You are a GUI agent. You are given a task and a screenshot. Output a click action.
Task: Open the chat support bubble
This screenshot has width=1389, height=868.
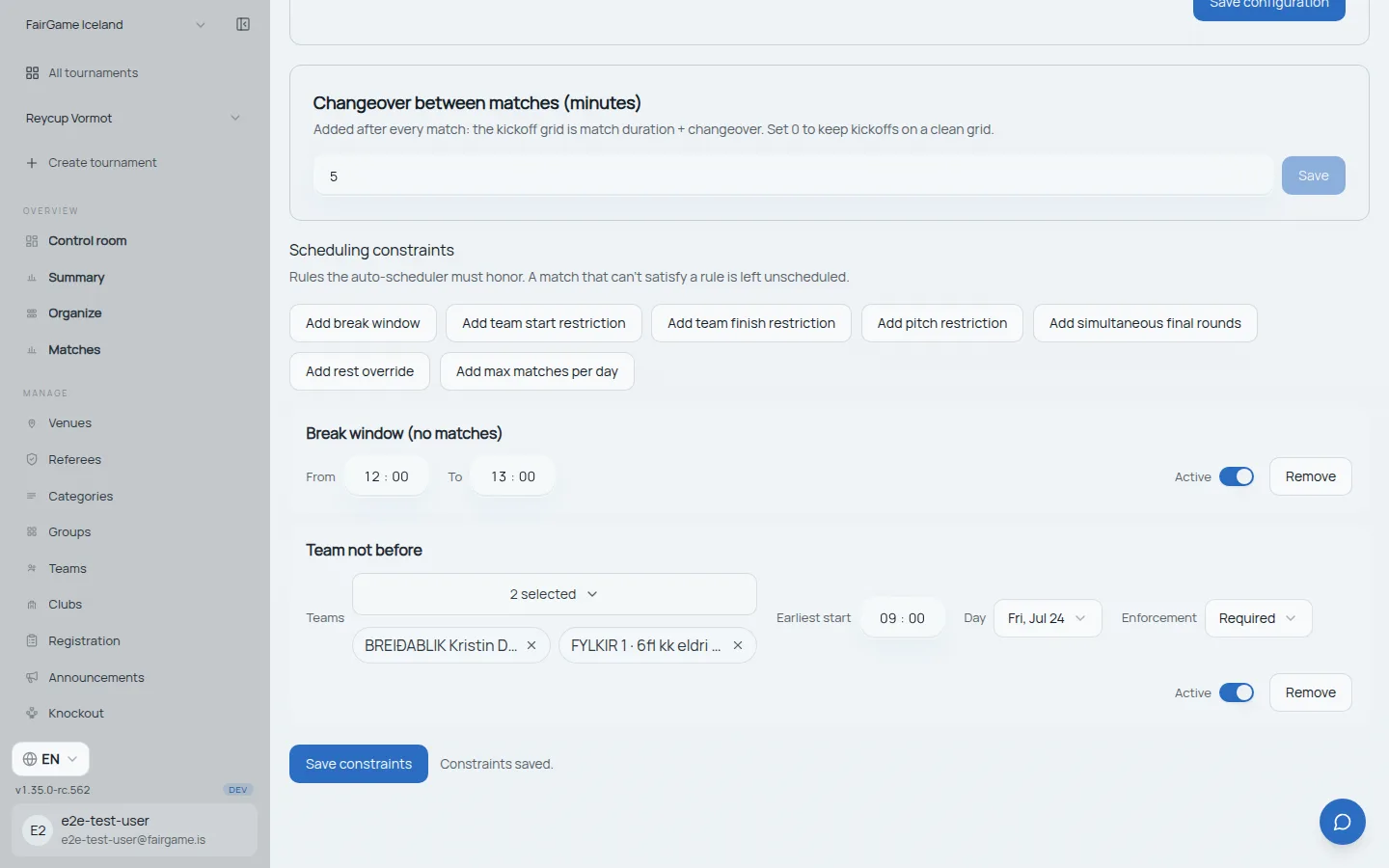tap(1342, 822)
